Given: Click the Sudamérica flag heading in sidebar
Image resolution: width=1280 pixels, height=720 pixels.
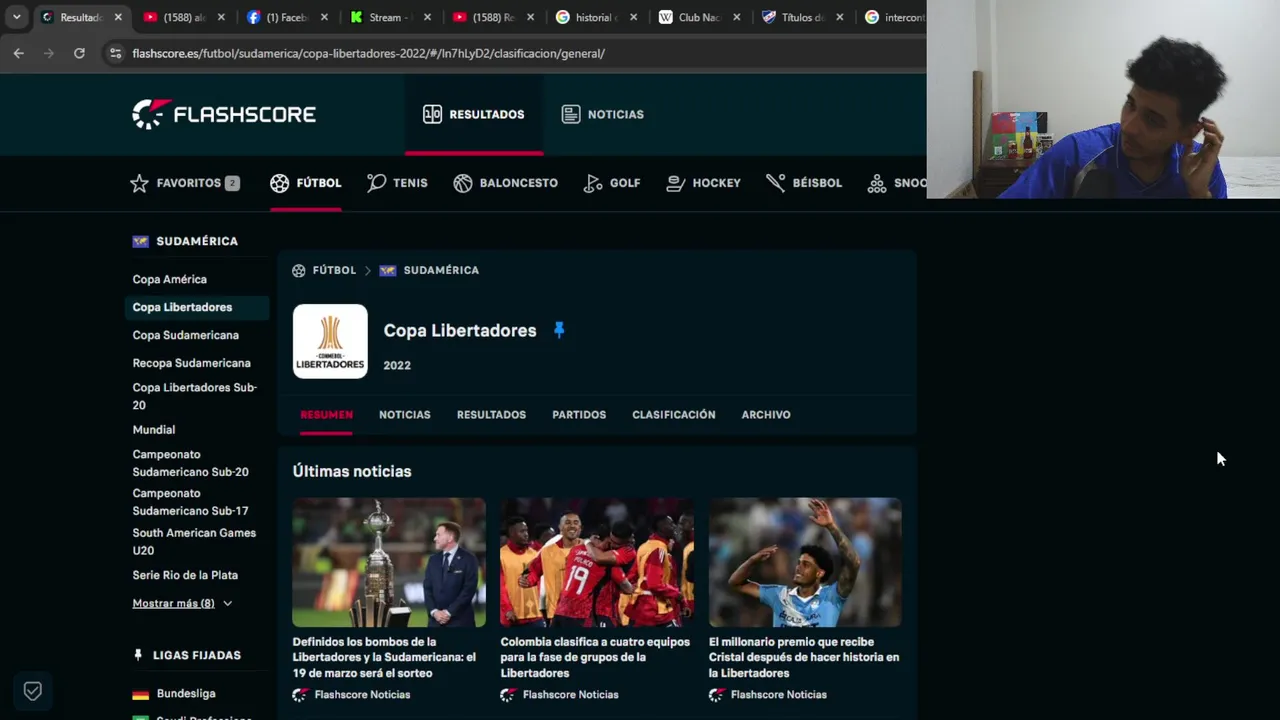Looking at the screenshot, I should (185, 241).
